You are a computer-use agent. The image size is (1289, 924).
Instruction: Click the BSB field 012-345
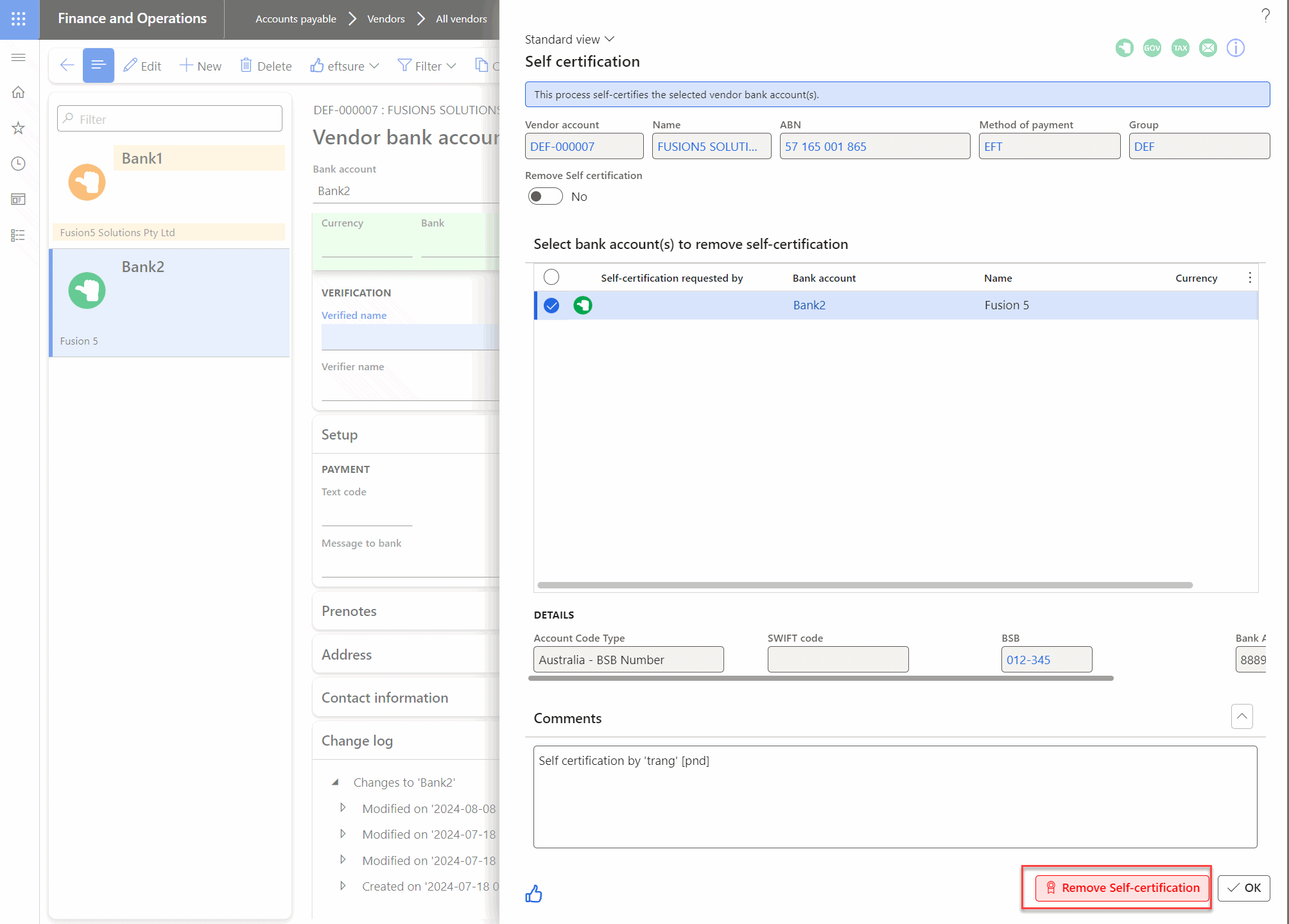click(1046, 660)
